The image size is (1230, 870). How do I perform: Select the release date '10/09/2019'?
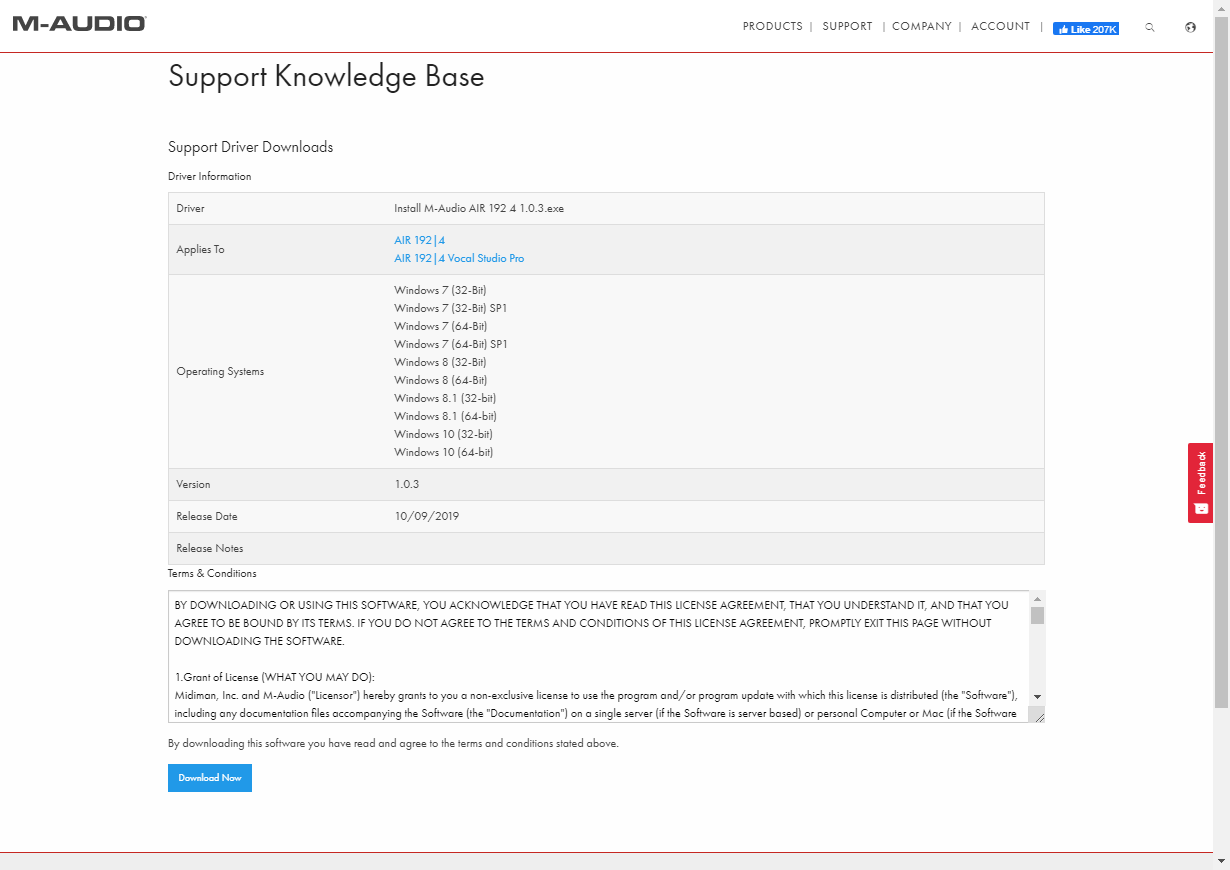pos(427,516)
